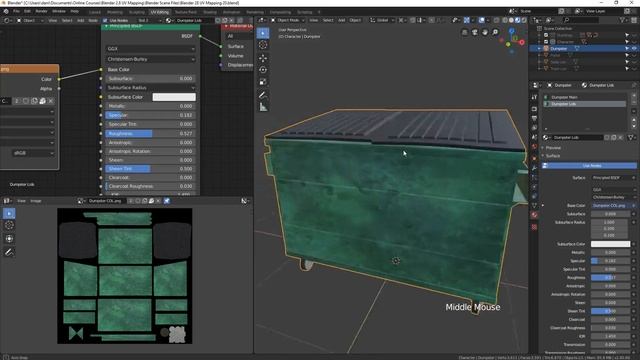Toggle show gizmo button in viewport header
Screen dimensions: 640x360
(x=467, y=20)
